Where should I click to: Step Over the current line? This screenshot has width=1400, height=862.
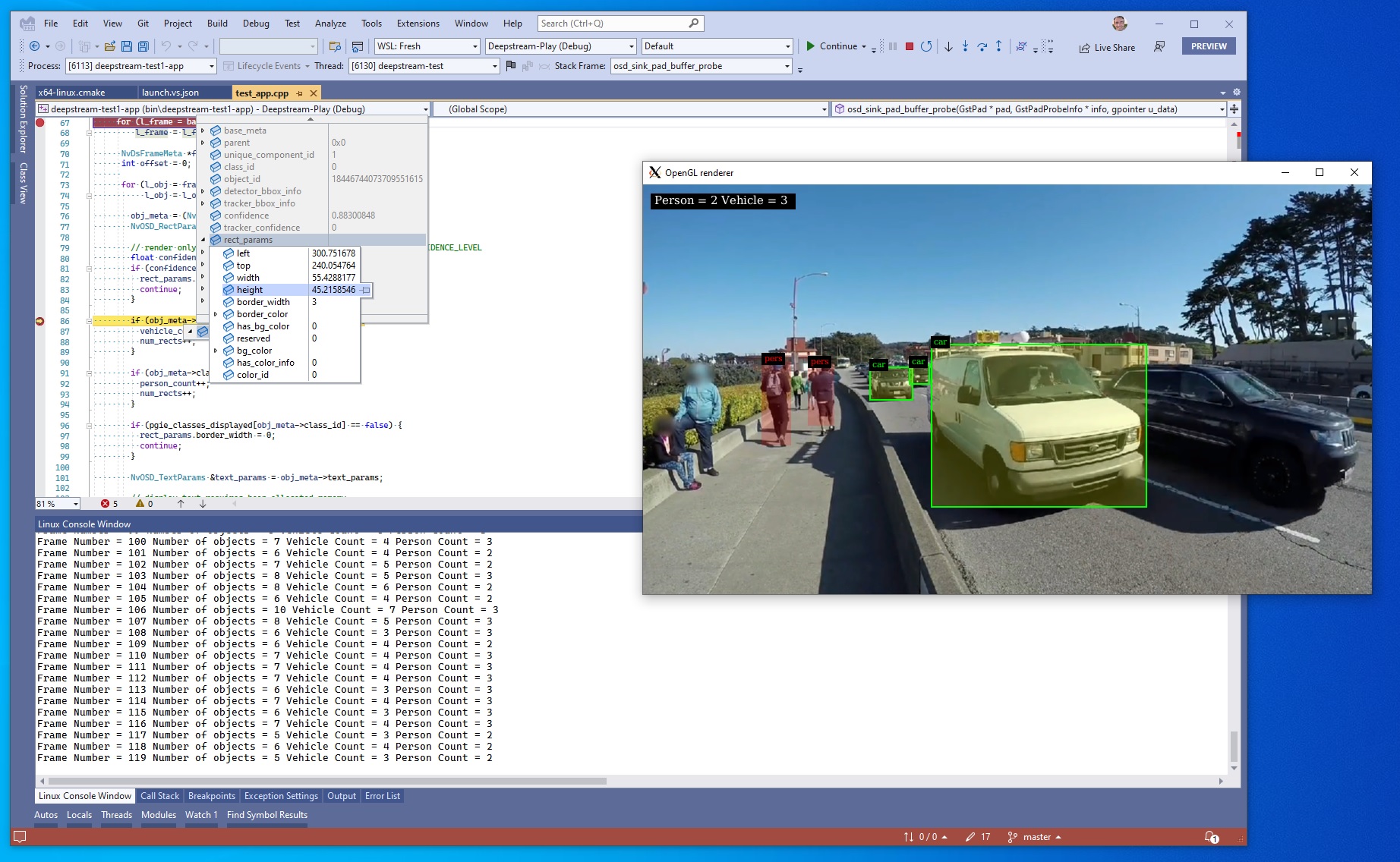(982, 46)
